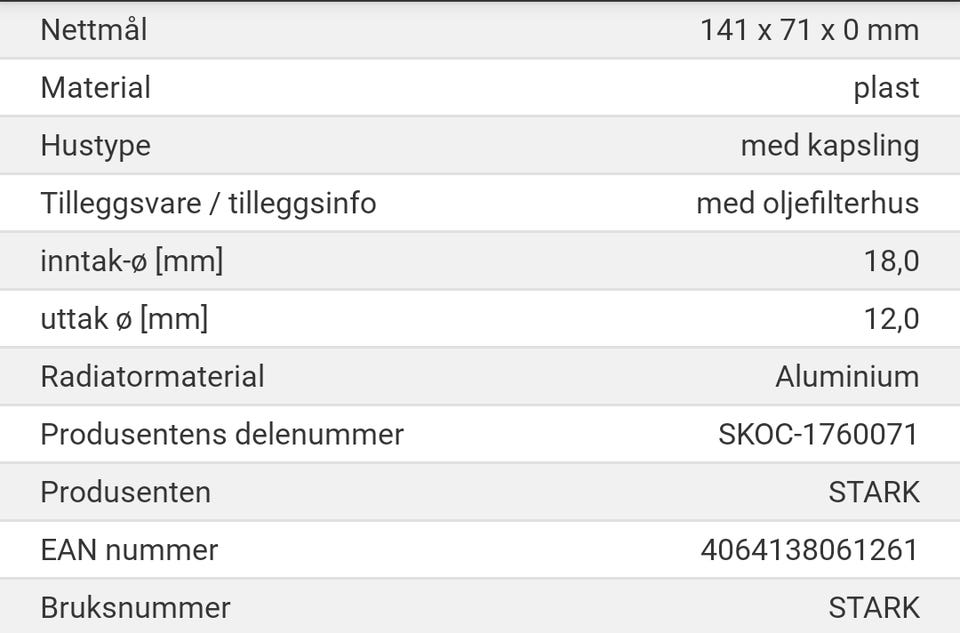Click EAN number 4064138061261
The image size is (960, 633).
[x=810, y=550]
